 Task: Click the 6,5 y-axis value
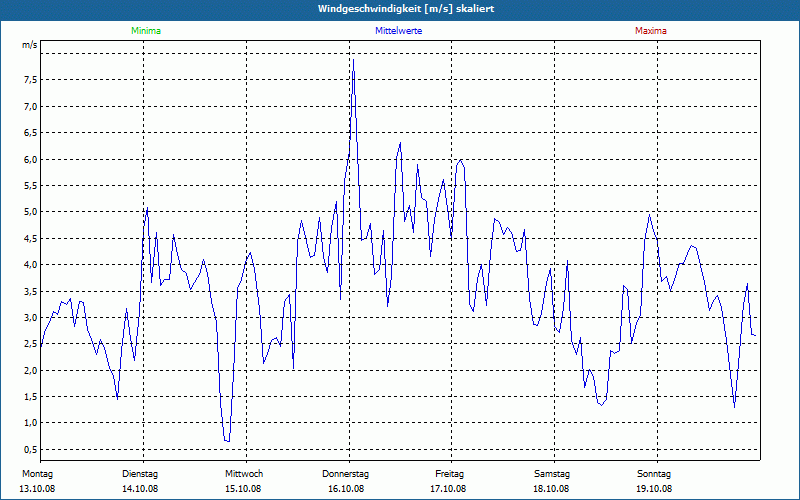click(x=30, y=133)
